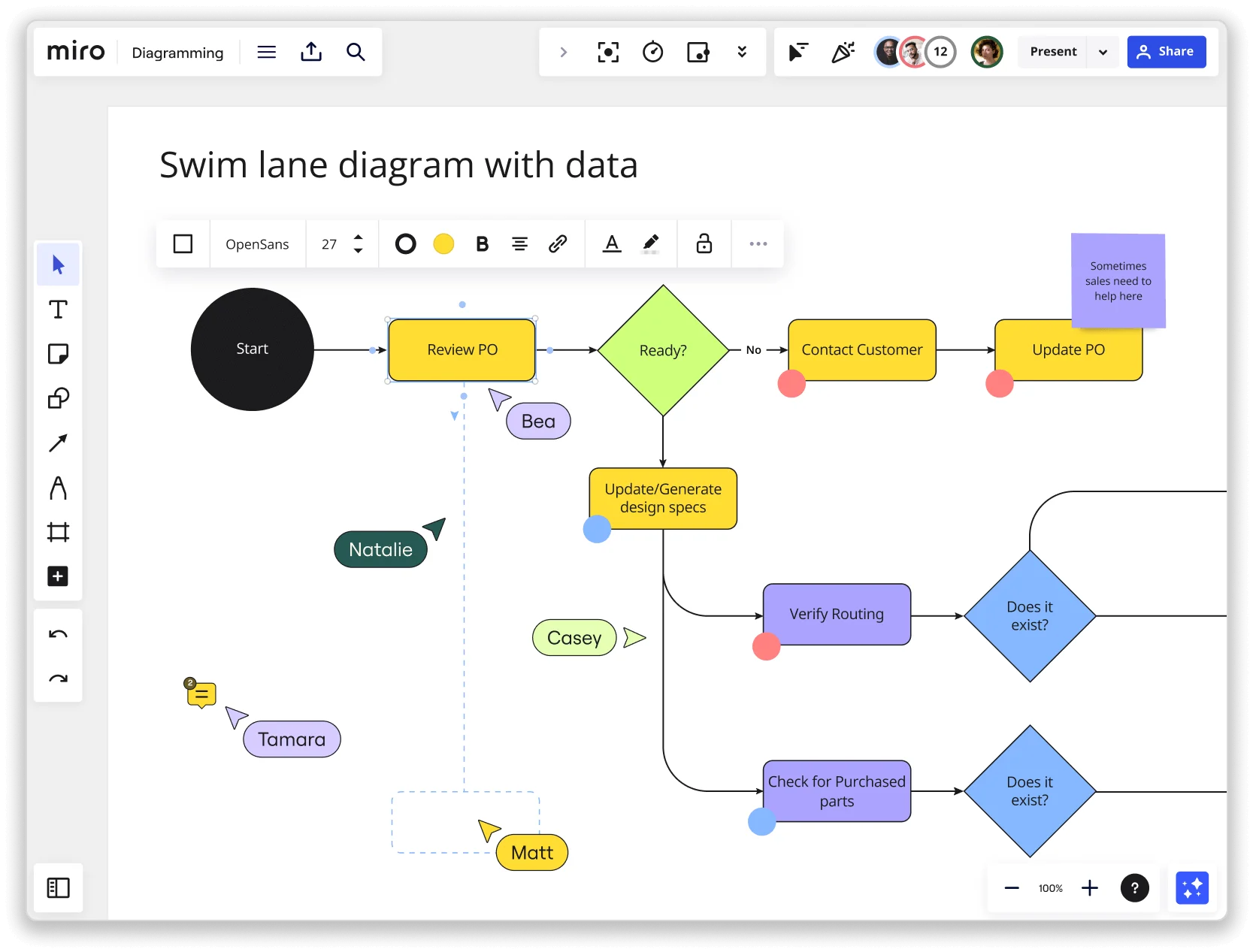The image size is (1253, 952).
Task: Select the Connection line arrow tool
Action: click(x=58, y=443)
